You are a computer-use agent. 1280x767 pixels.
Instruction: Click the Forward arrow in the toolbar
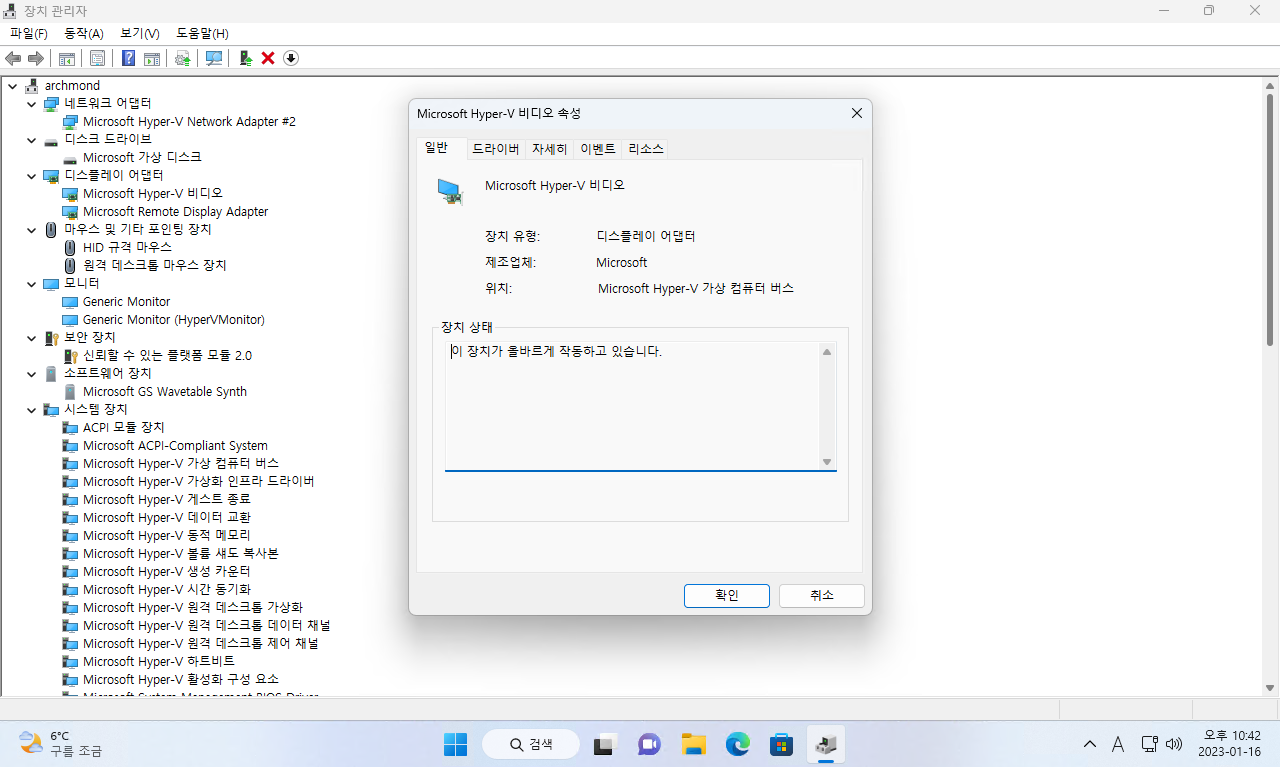[x=35, y=58]
